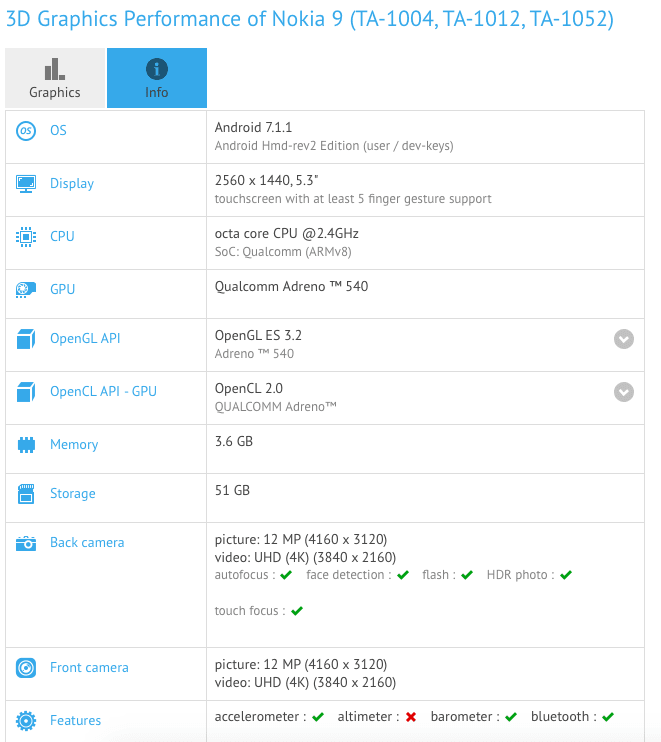Click the GPU card icon
The image size is (661, 742).
[26, 290]
